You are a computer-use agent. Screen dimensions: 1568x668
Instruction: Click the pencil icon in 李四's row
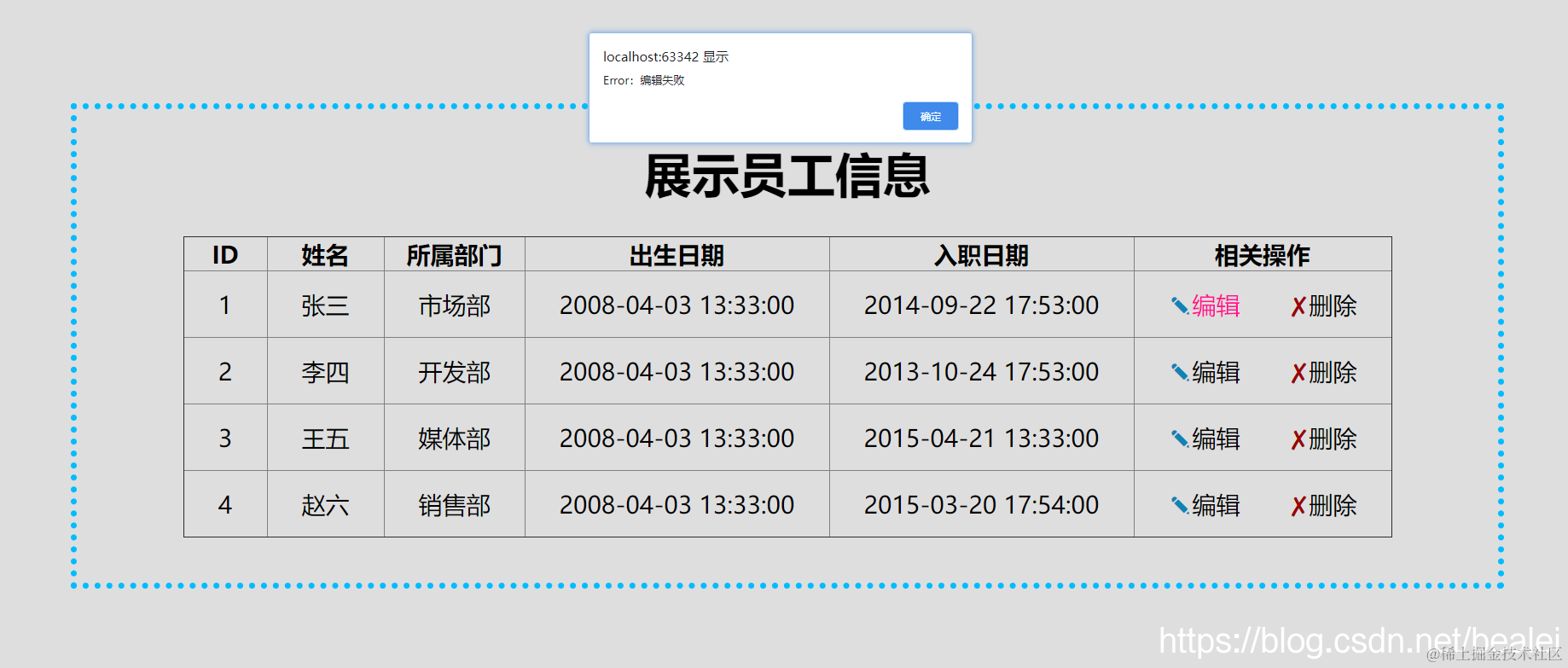click(x=1180, y=372)
